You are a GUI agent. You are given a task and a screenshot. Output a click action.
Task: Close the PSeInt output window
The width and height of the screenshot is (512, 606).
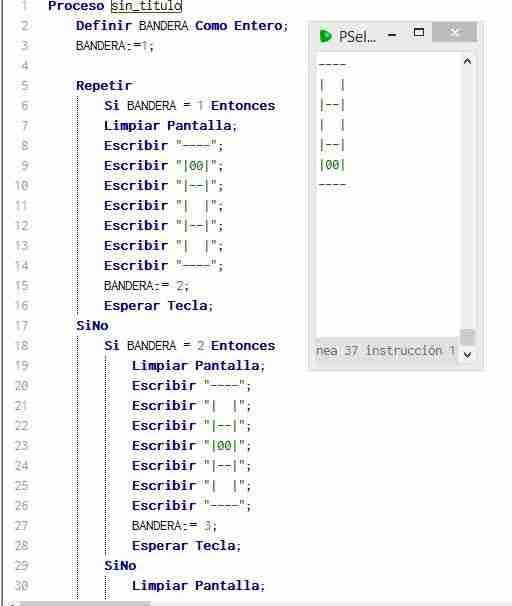(x=454, y=32)
